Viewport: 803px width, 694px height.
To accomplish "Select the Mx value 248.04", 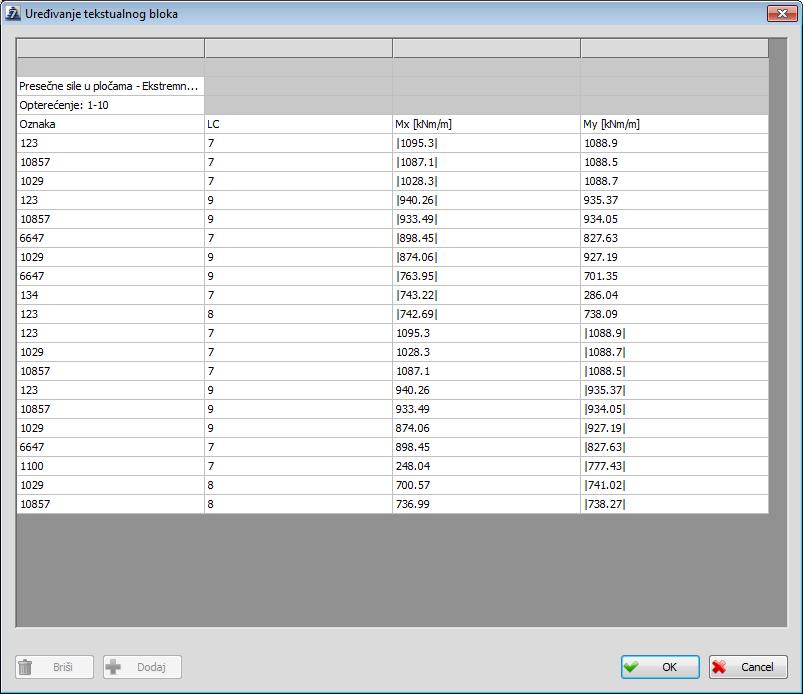I will [487, 466].
